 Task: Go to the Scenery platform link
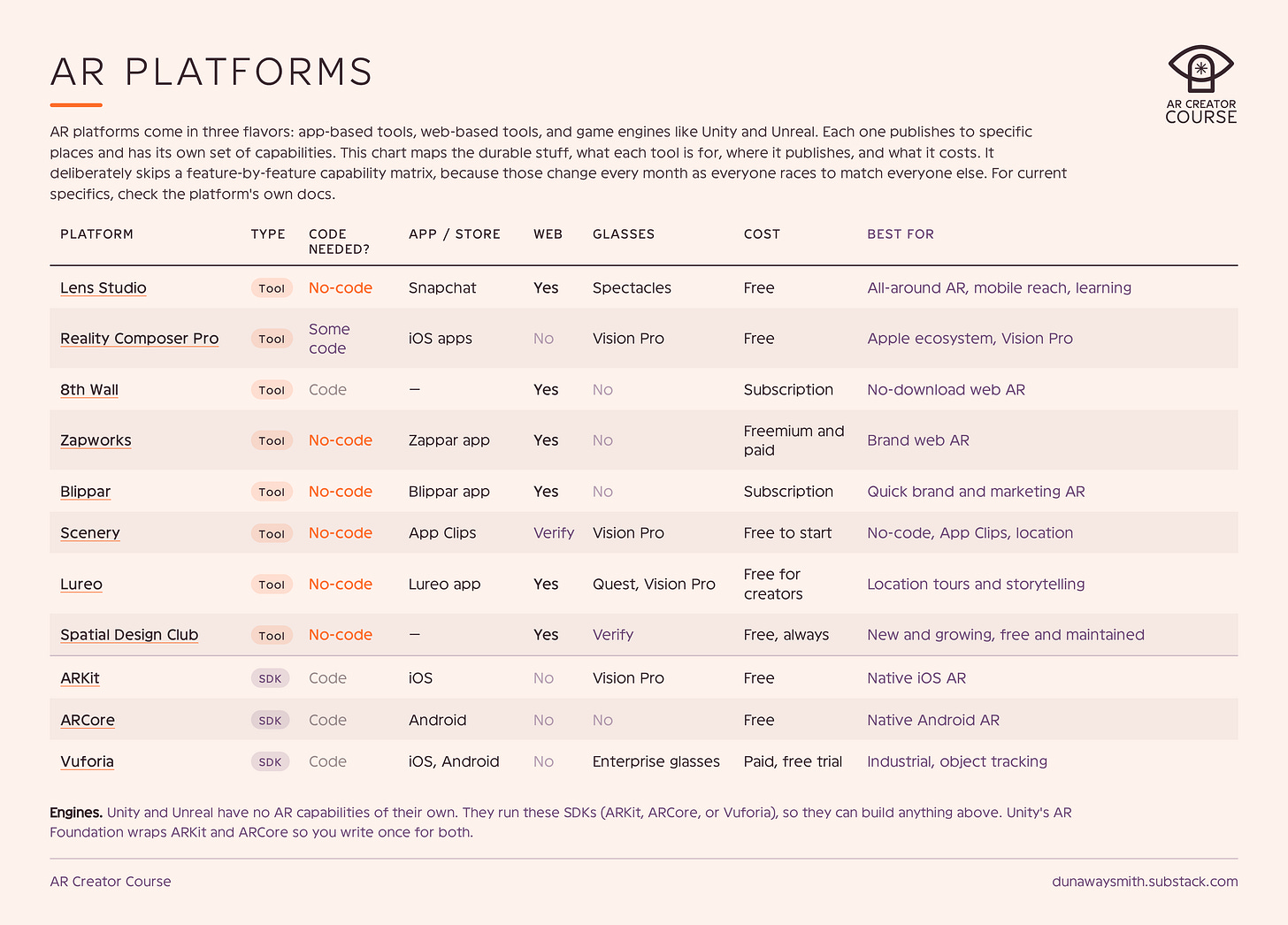pyautogui.click(x=90, y=533)
